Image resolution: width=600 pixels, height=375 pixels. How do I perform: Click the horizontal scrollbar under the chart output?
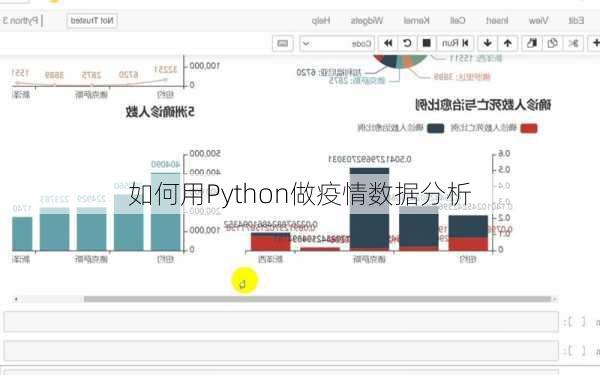(317, 299)
